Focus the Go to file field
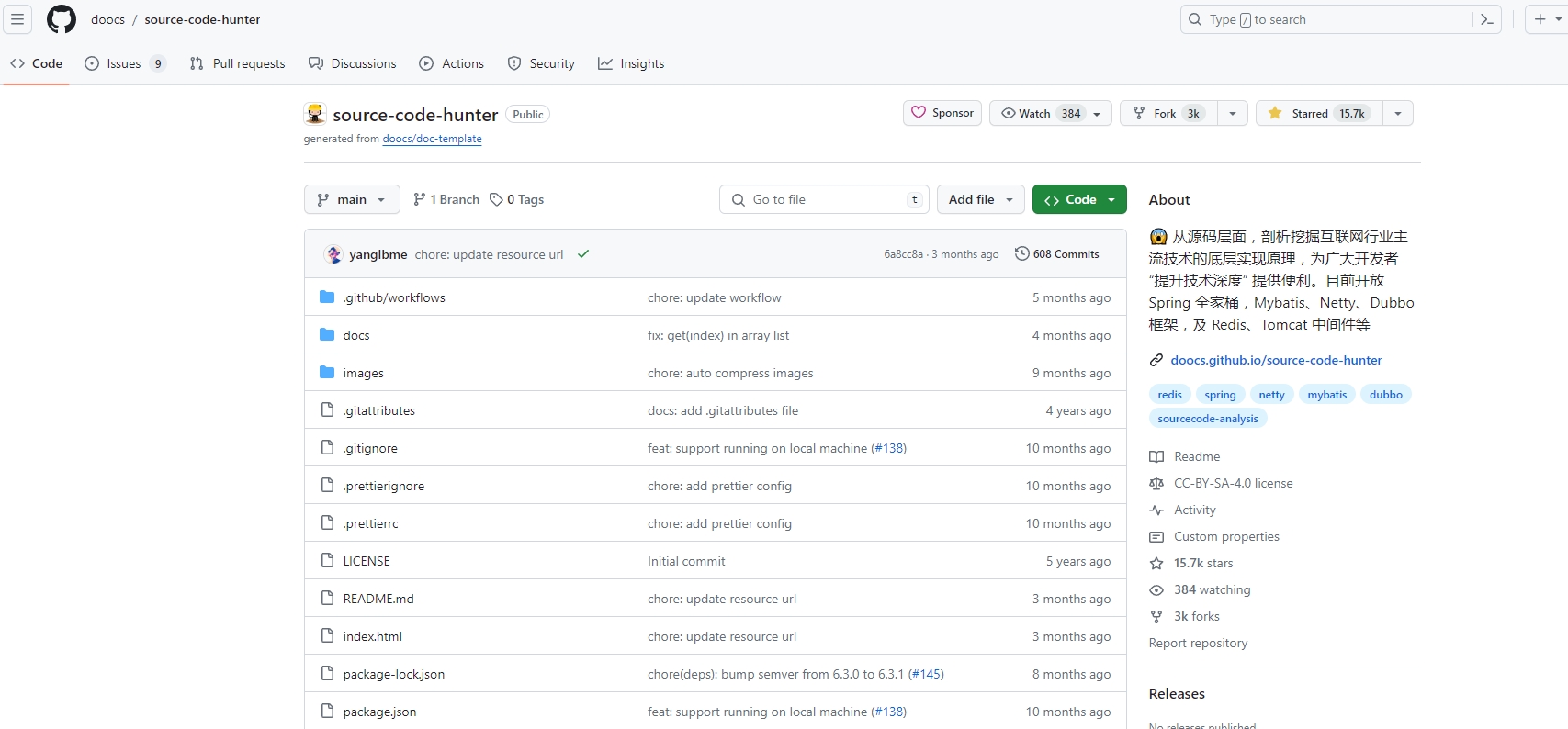Screen dimensions: 1568x729 point(824,199)
